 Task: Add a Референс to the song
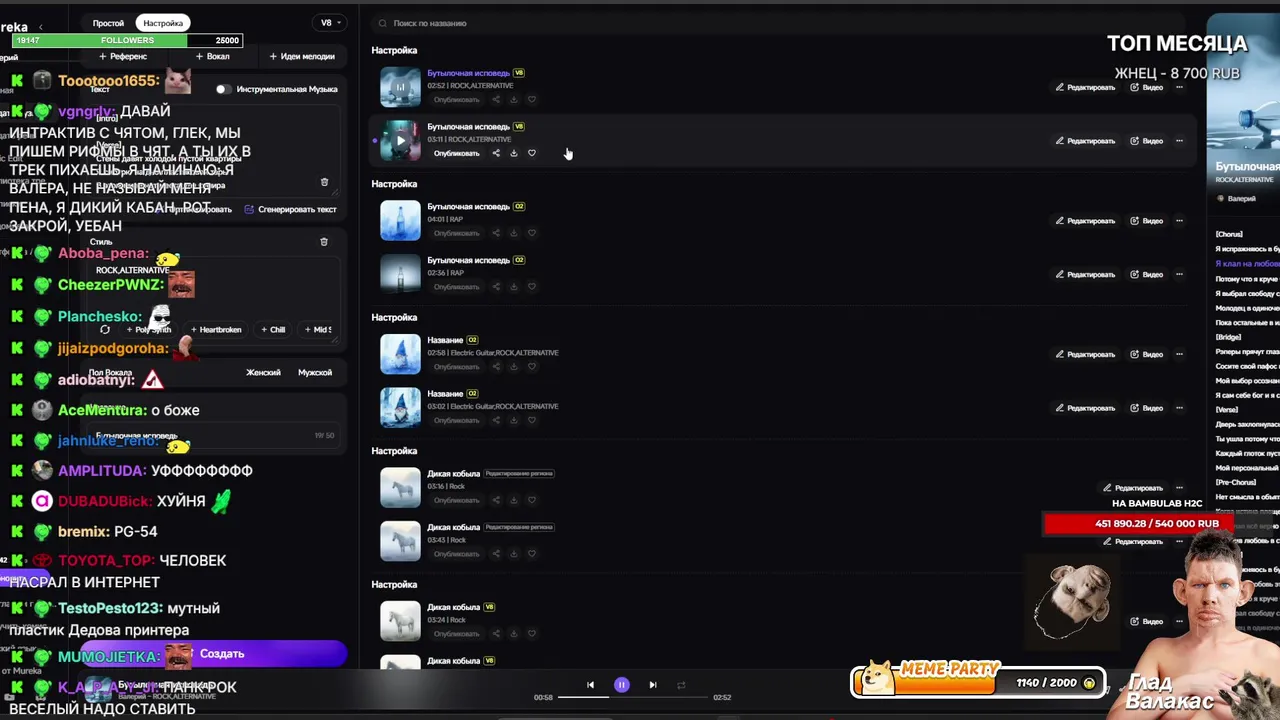tap(123, 57)
